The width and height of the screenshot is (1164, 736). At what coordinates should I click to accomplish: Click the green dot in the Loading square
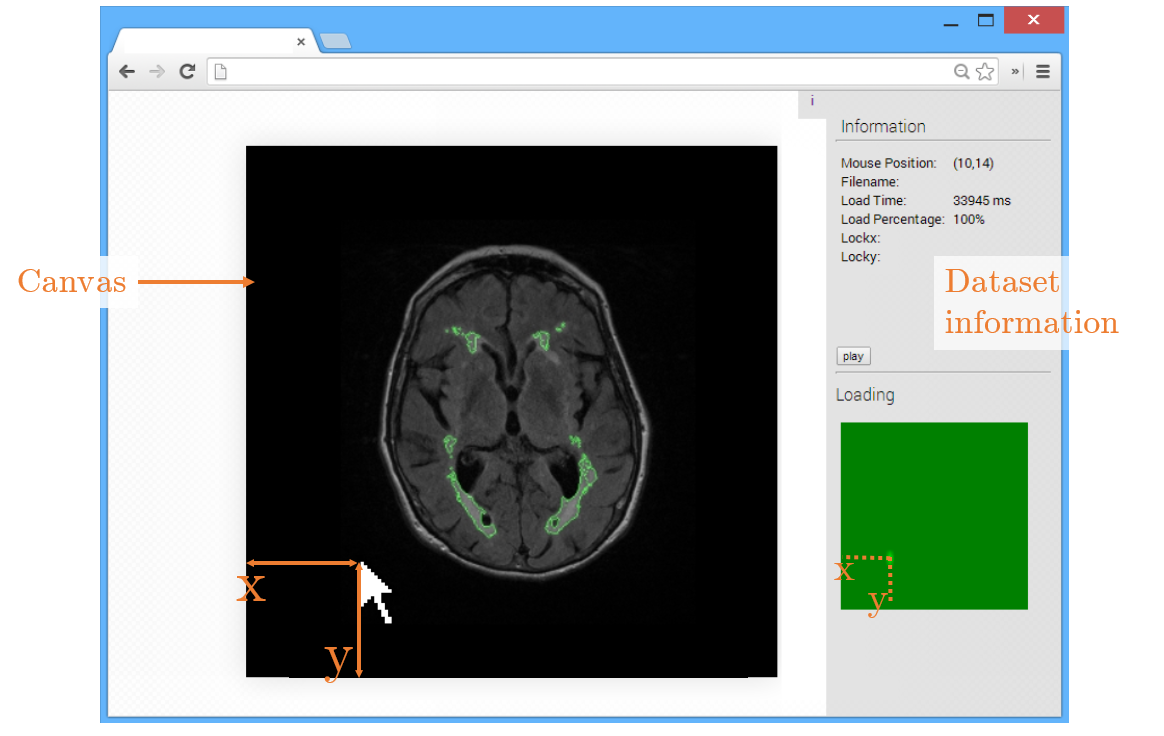pos(889,556)
